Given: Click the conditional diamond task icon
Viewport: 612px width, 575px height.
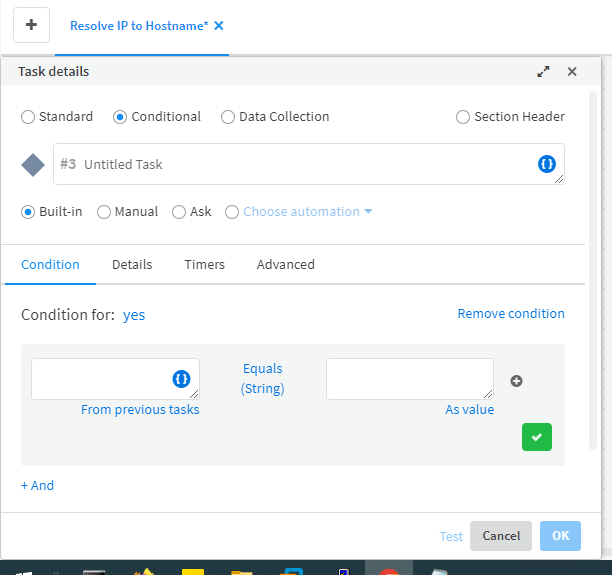Looking at the screenshot, I should pos(33,164).
